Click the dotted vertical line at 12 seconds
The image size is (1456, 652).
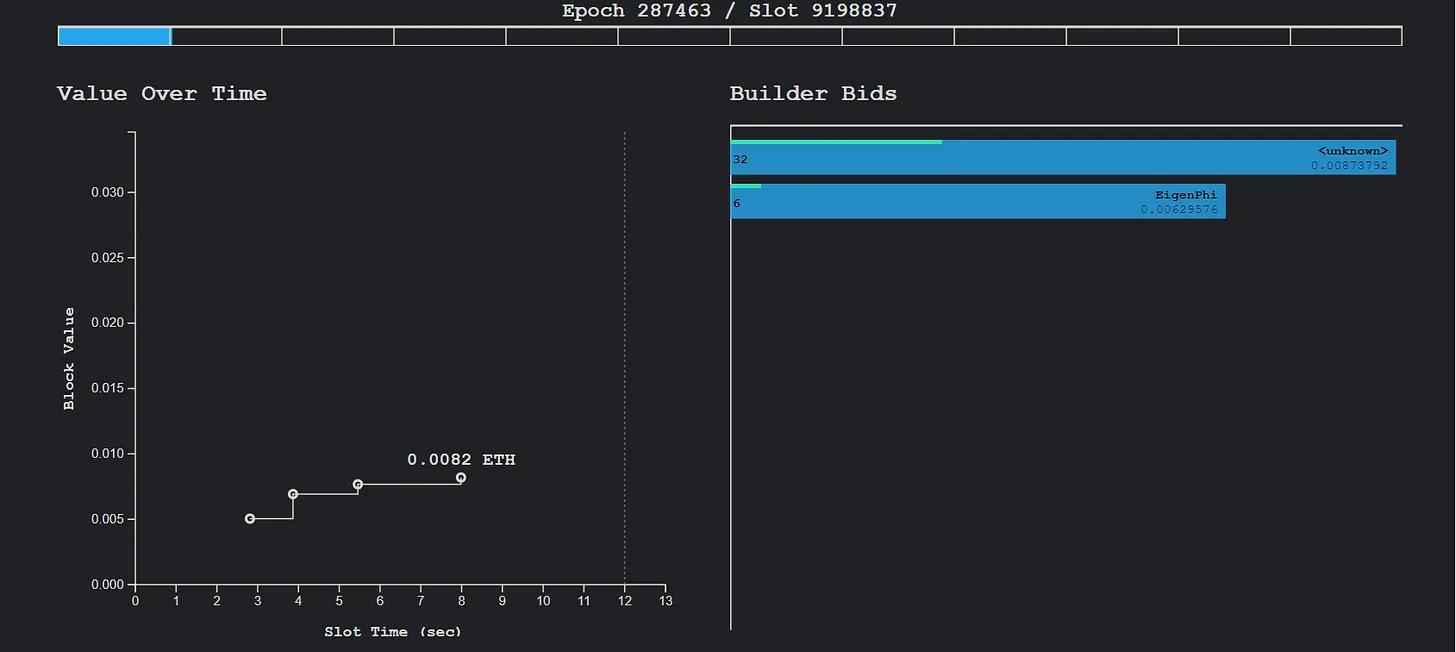pos(625,350)
